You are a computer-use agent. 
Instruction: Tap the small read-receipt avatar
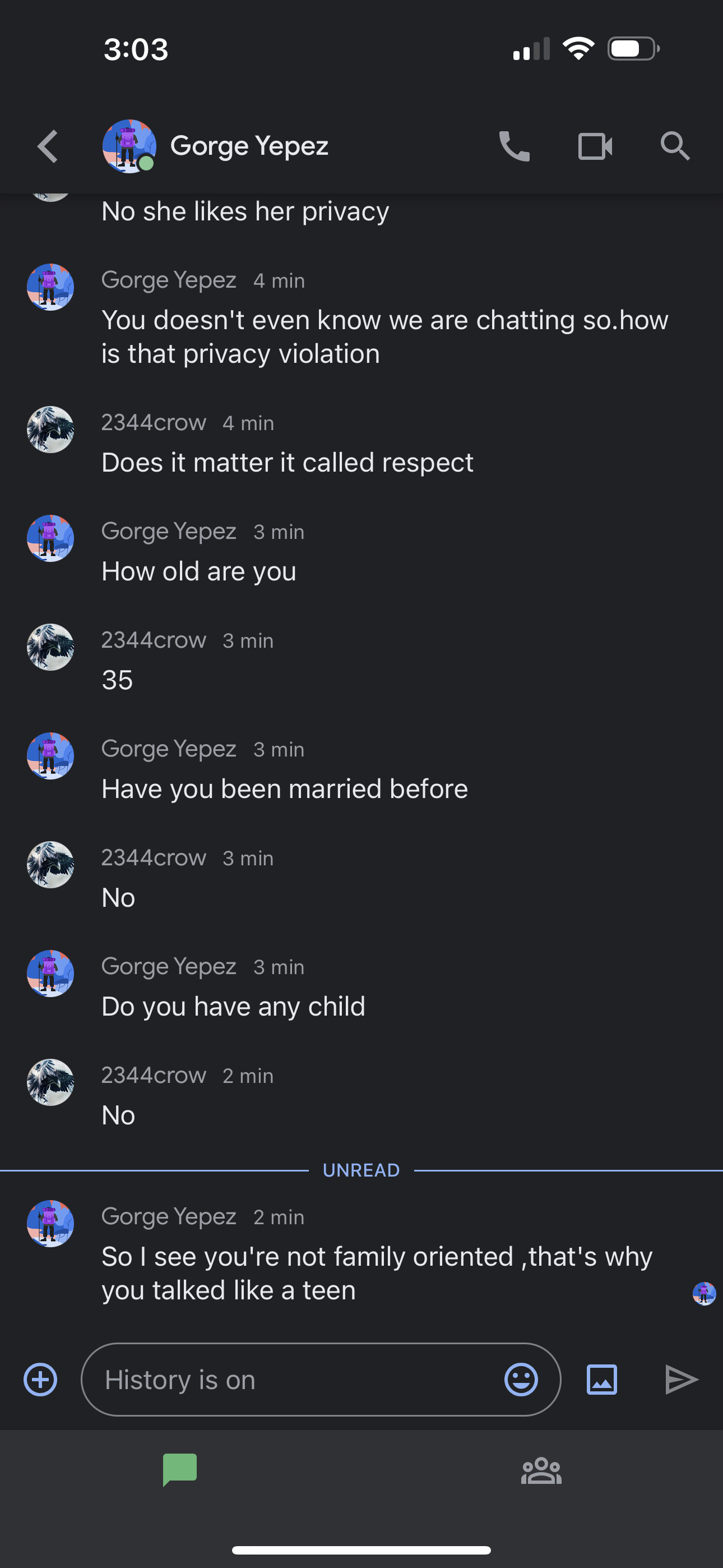click(x=704, y=1293)
